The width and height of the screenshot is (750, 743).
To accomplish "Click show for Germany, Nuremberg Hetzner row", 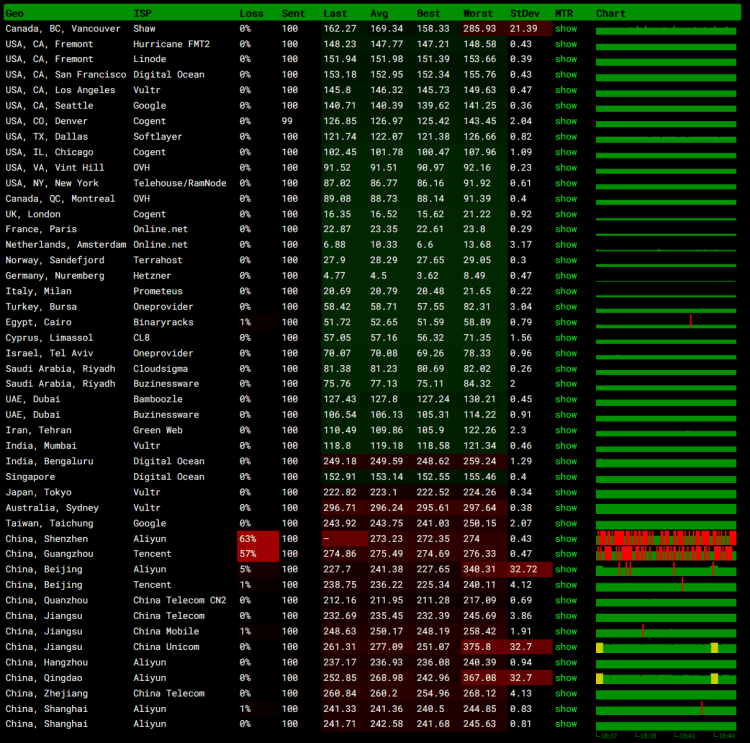I will (566, 276).
